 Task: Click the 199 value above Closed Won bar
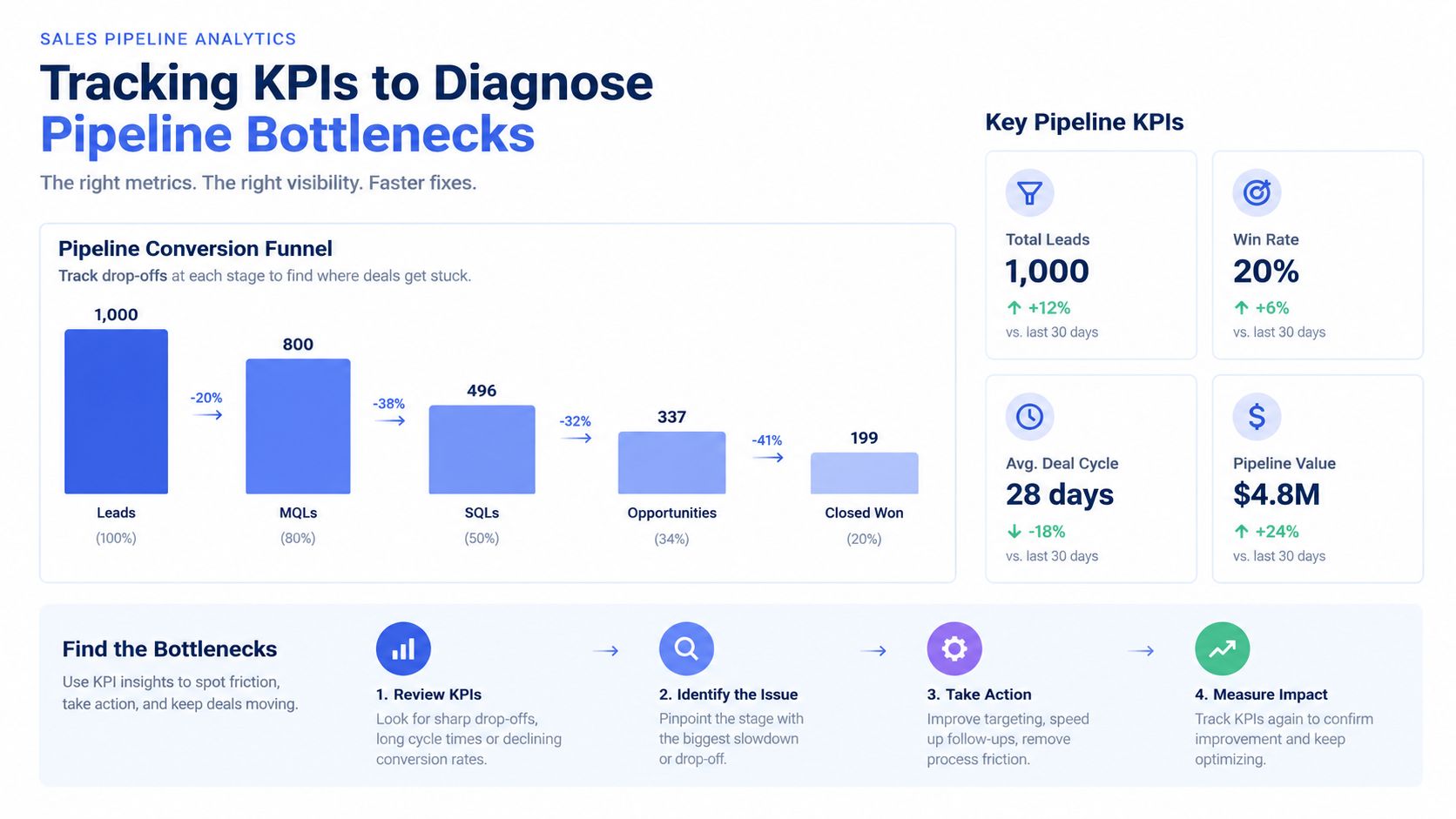[864, 438]
